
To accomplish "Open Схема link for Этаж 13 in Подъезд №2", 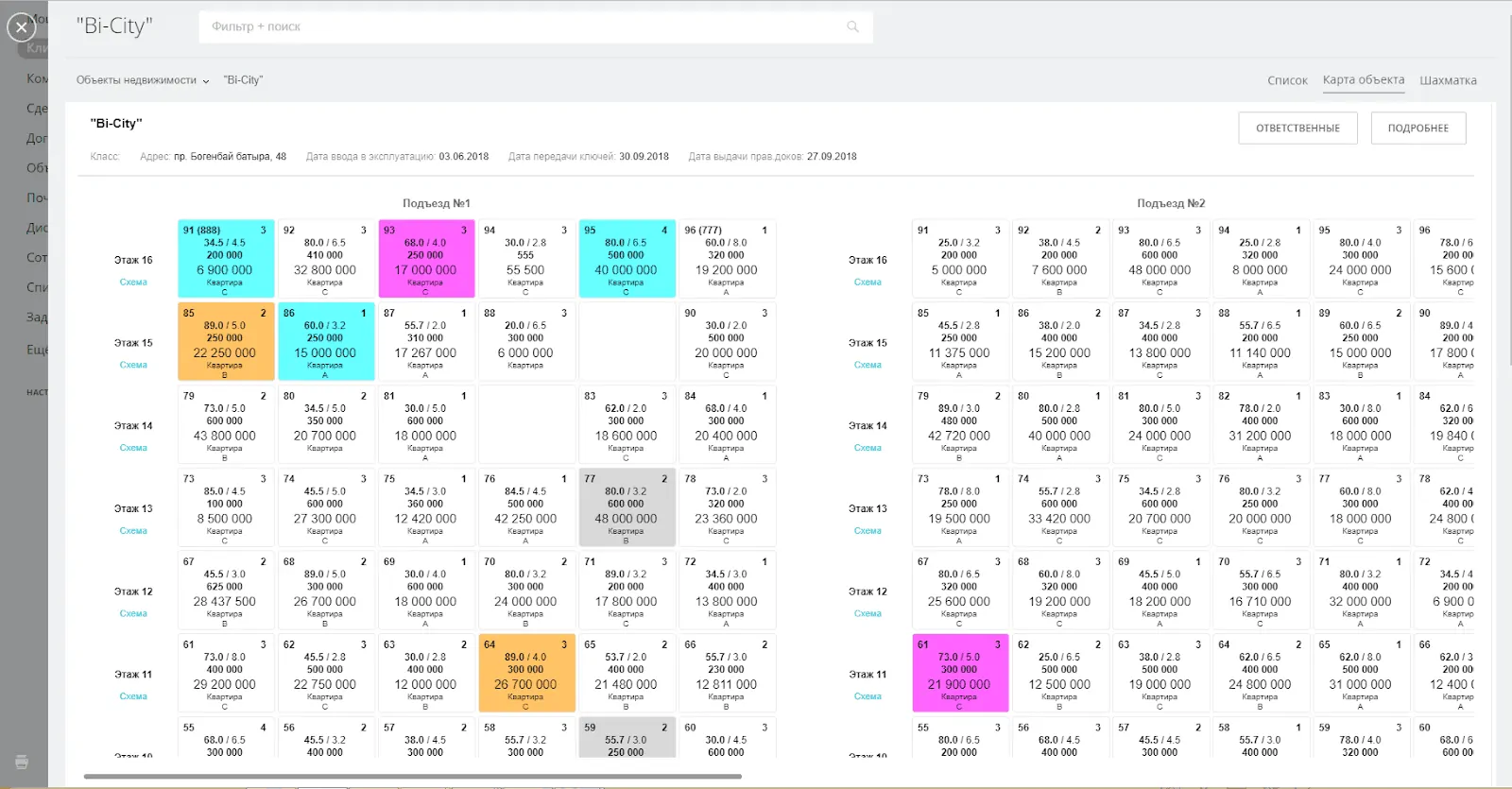I will (868, 531).
